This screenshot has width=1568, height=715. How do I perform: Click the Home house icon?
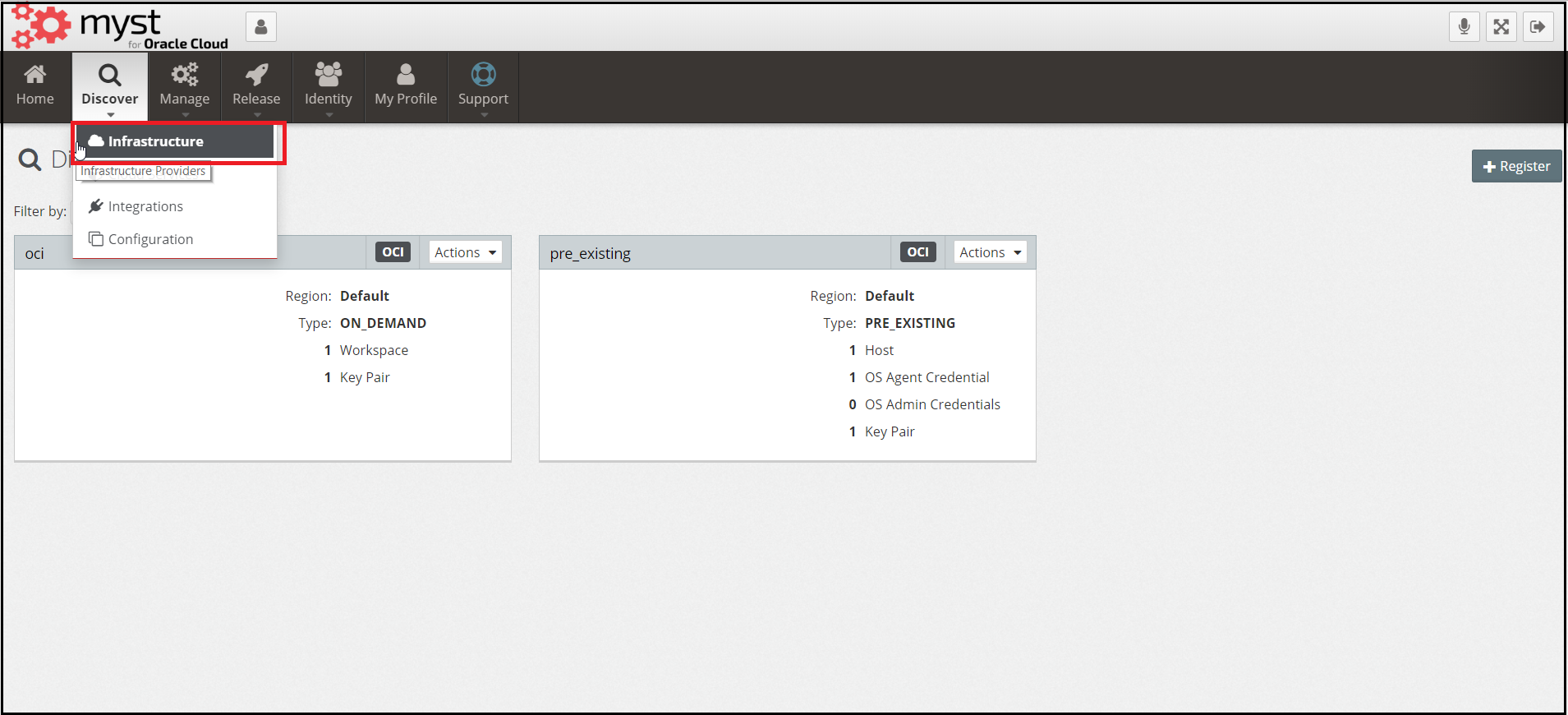34,76
